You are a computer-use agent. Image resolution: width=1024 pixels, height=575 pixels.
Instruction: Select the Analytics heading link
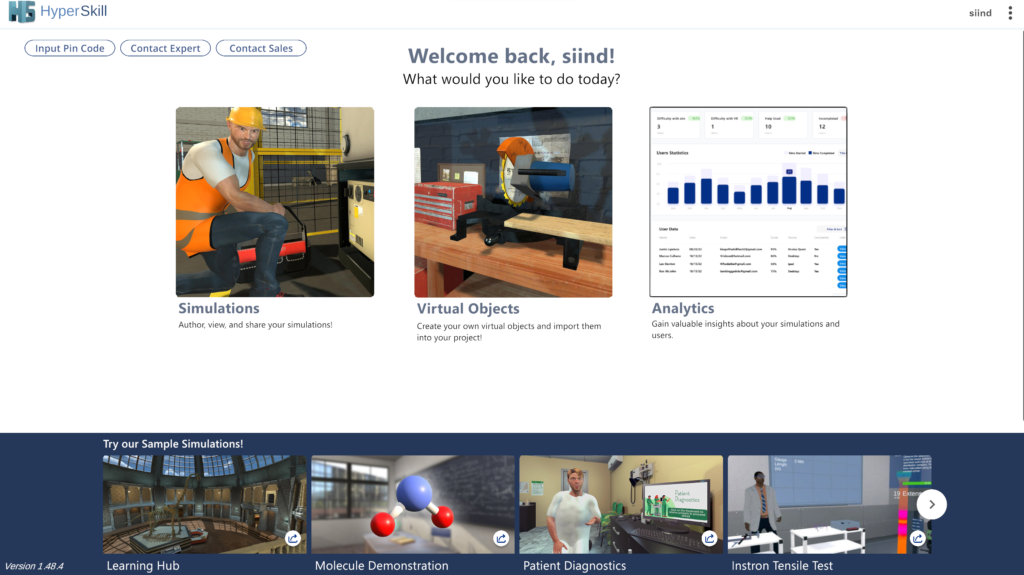[x=683, y=309]
